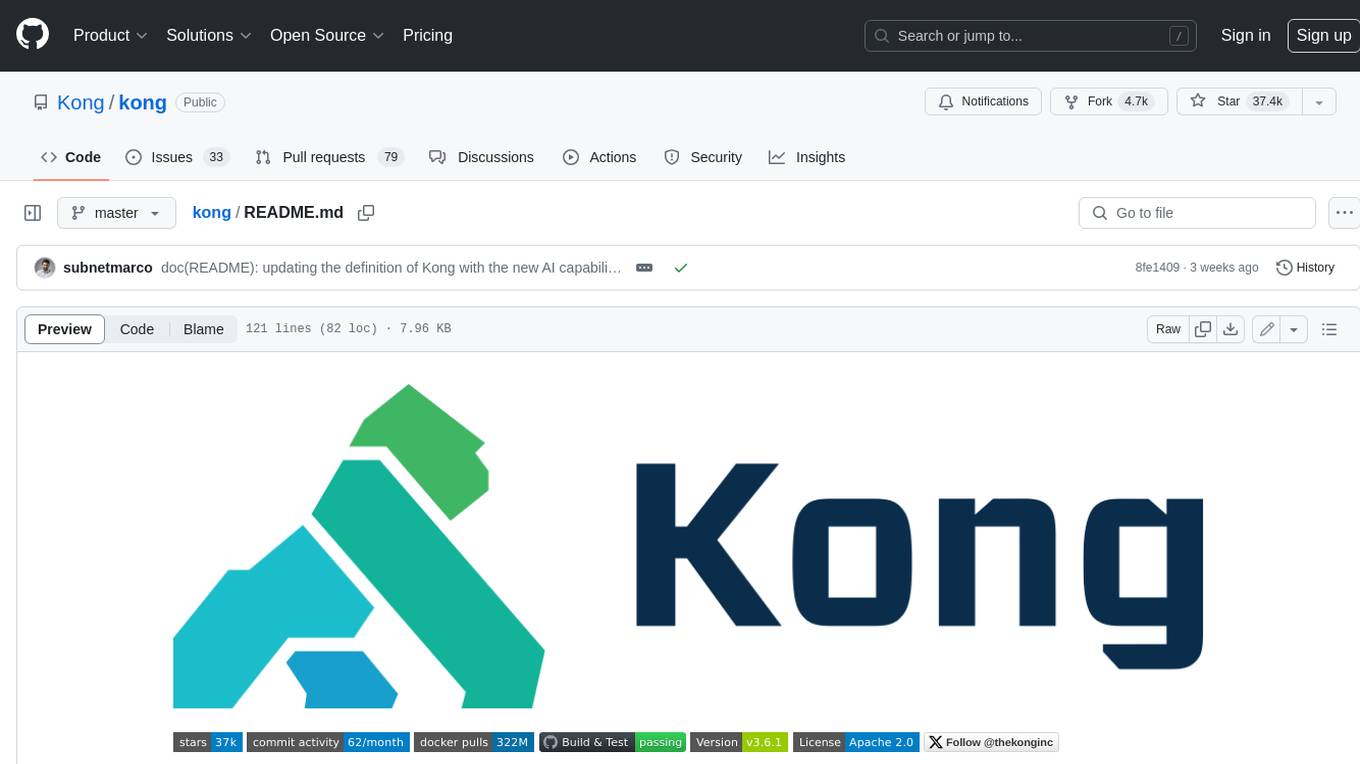Copy raw file contents icon

[1203, 329]
